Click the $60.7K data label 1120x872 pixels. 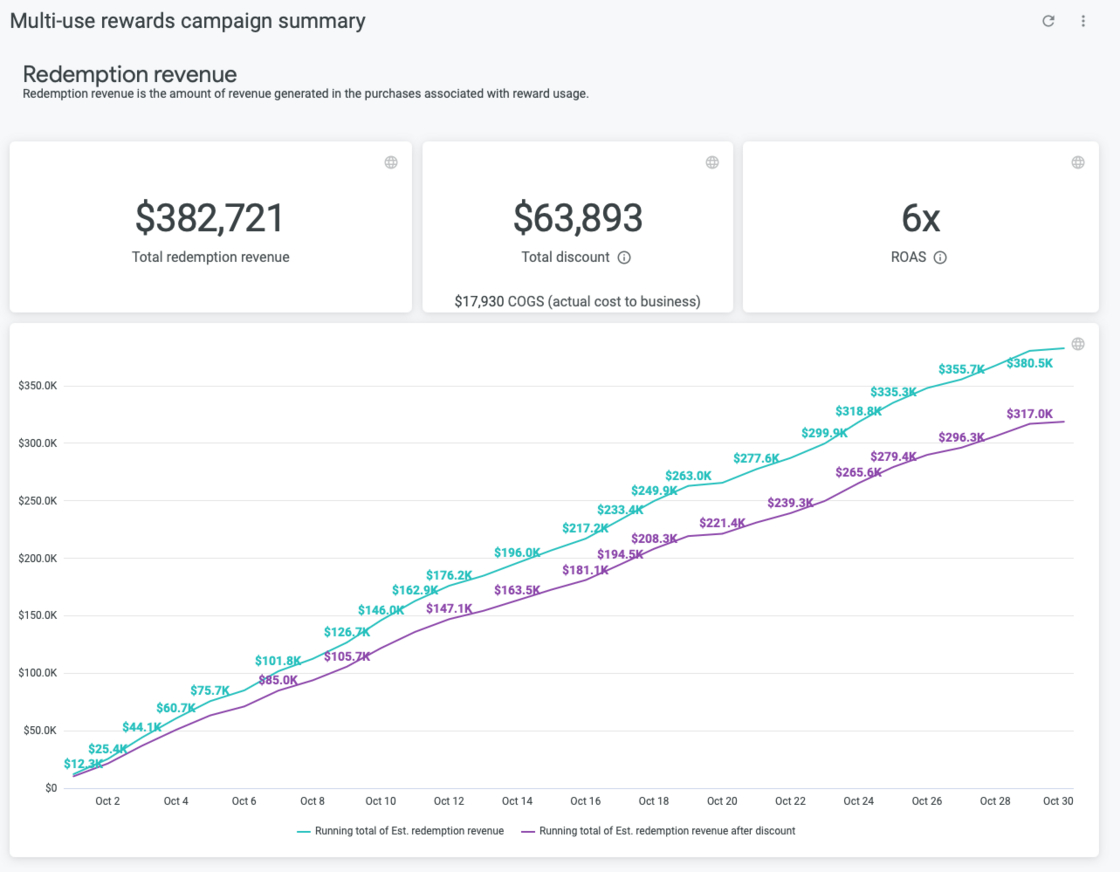click(176, 708)
